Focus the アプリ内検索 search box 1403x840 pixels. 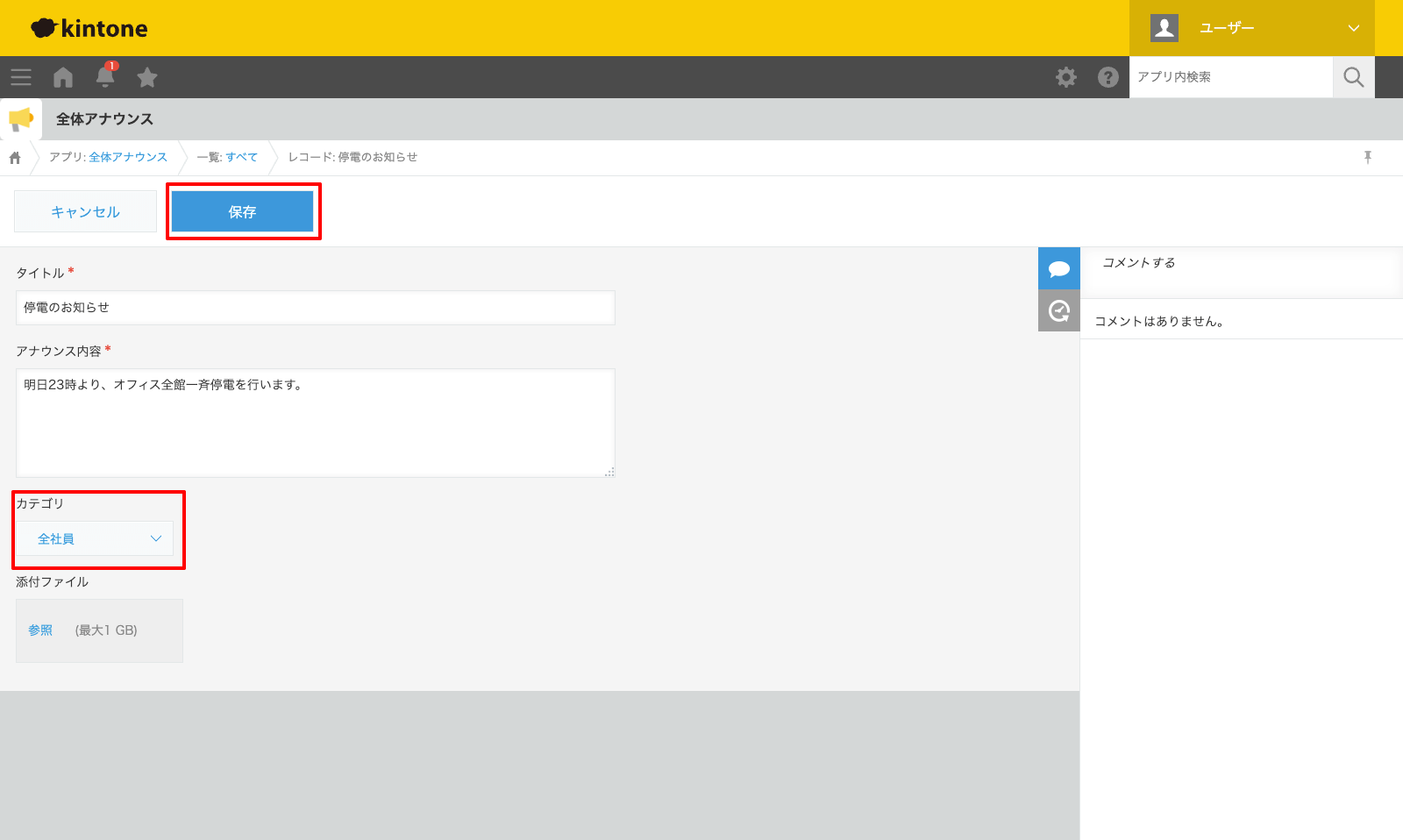[x=1230, y=77]
